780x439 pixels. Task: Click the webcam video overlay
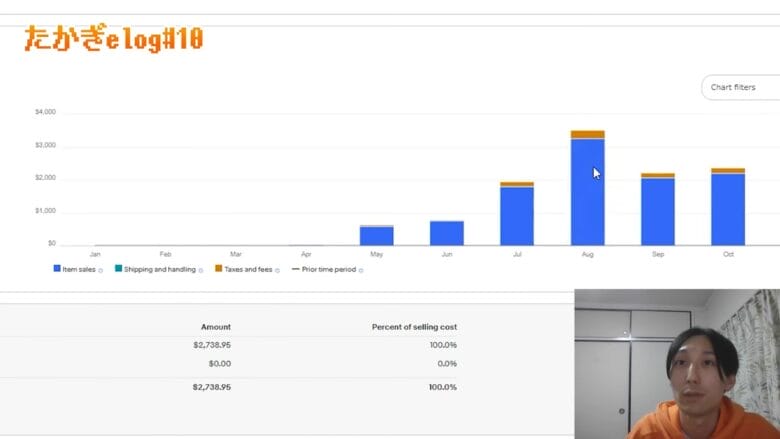tap(677, 364)
